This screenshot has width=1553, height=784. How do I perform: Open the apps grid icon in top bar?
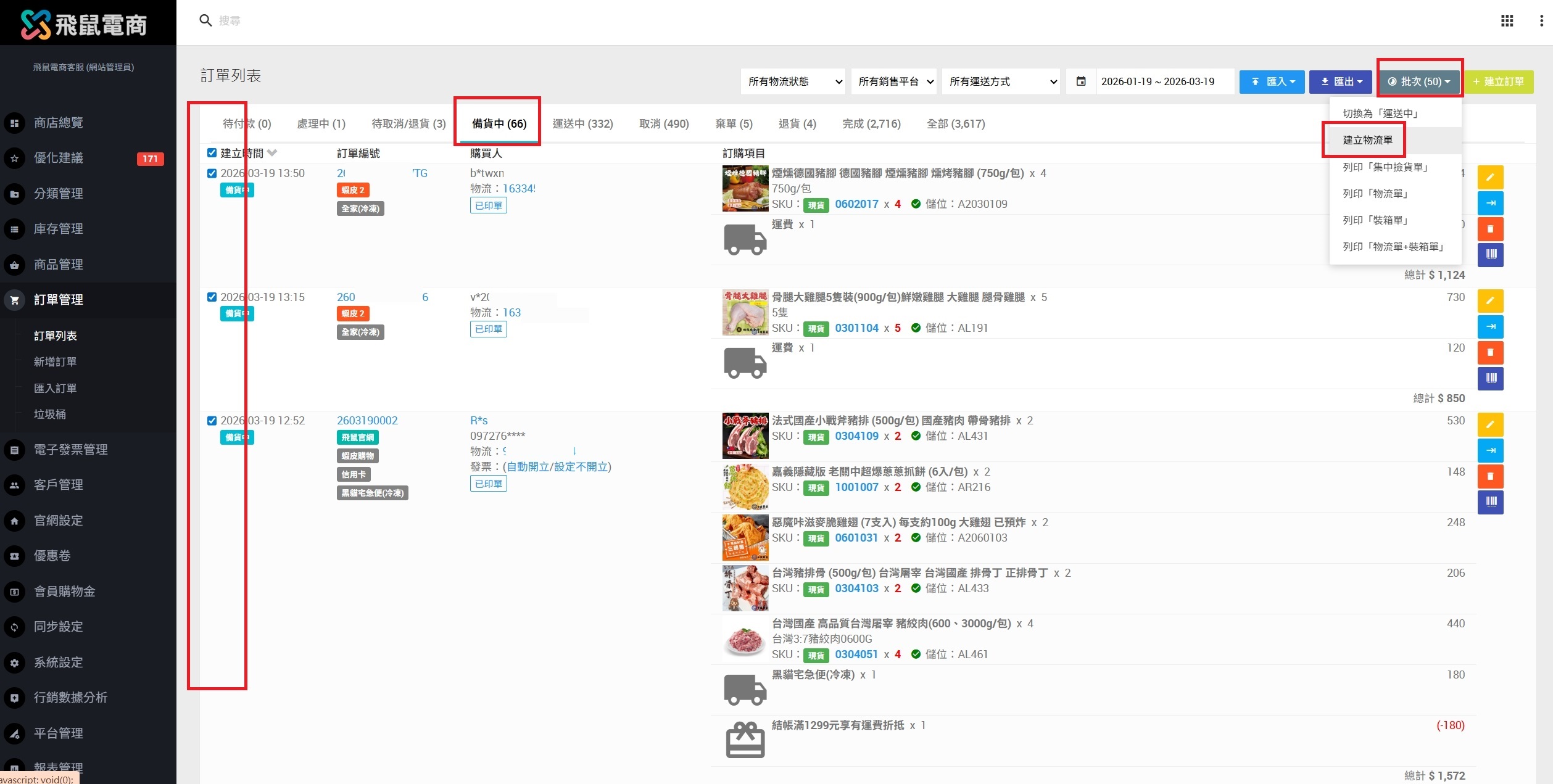(1507, 21)
